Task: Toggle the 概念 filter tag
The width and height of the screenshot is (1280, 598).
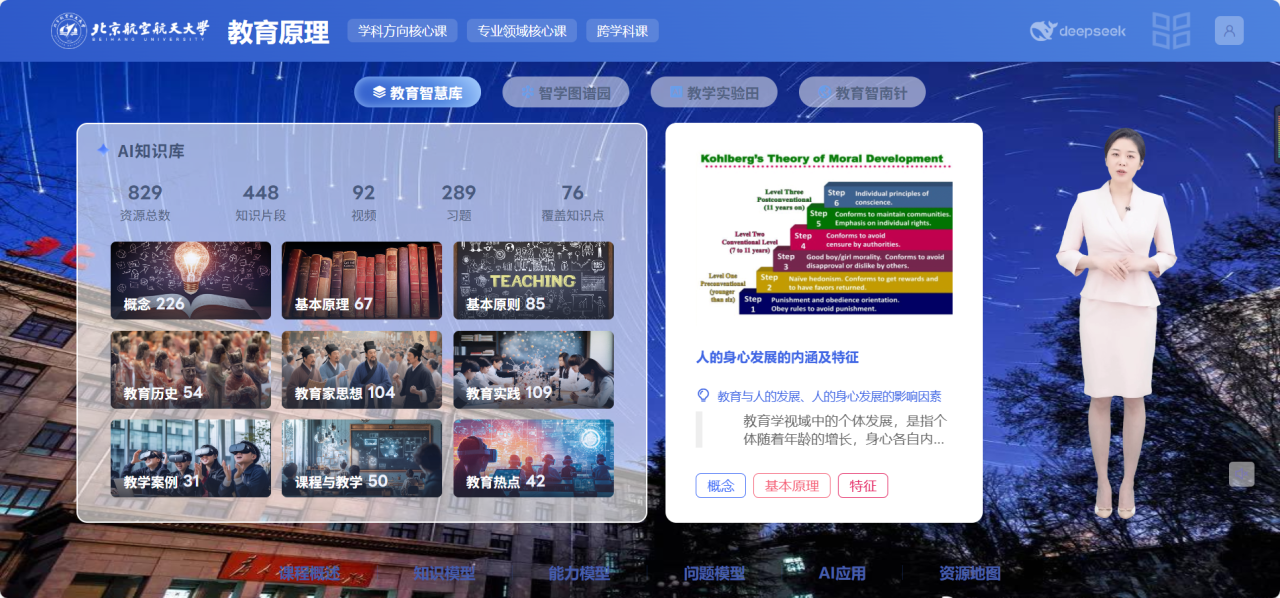Action: [720, 485]
